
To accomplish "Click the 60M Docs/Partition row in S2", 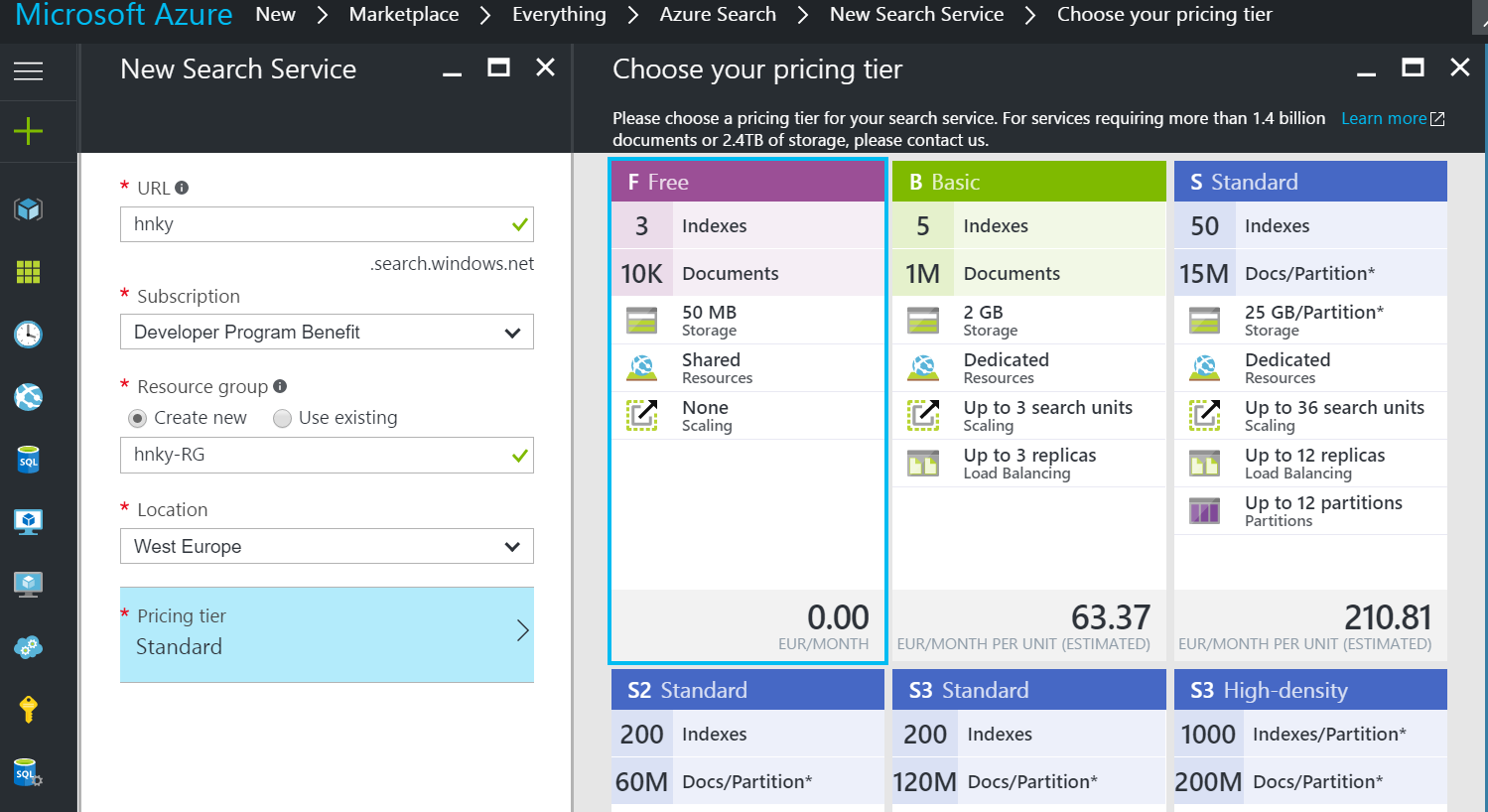I will pyautogui.click(x=747, y=781).
